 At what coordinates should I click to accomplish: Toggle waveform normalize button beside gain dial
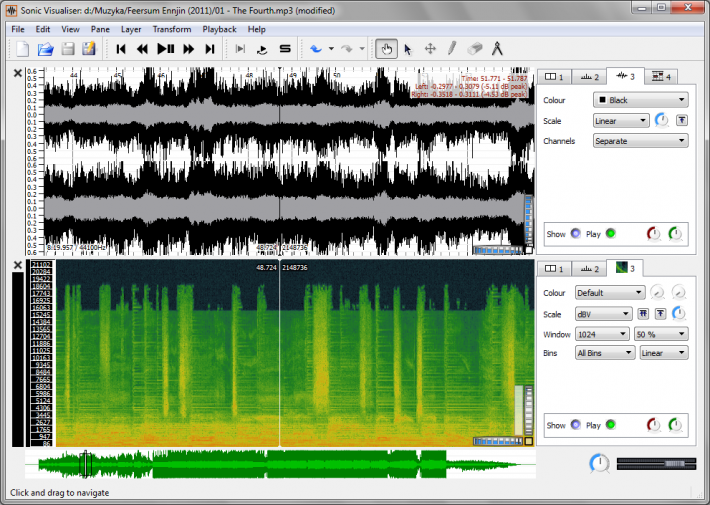click(x=682, y=120)
